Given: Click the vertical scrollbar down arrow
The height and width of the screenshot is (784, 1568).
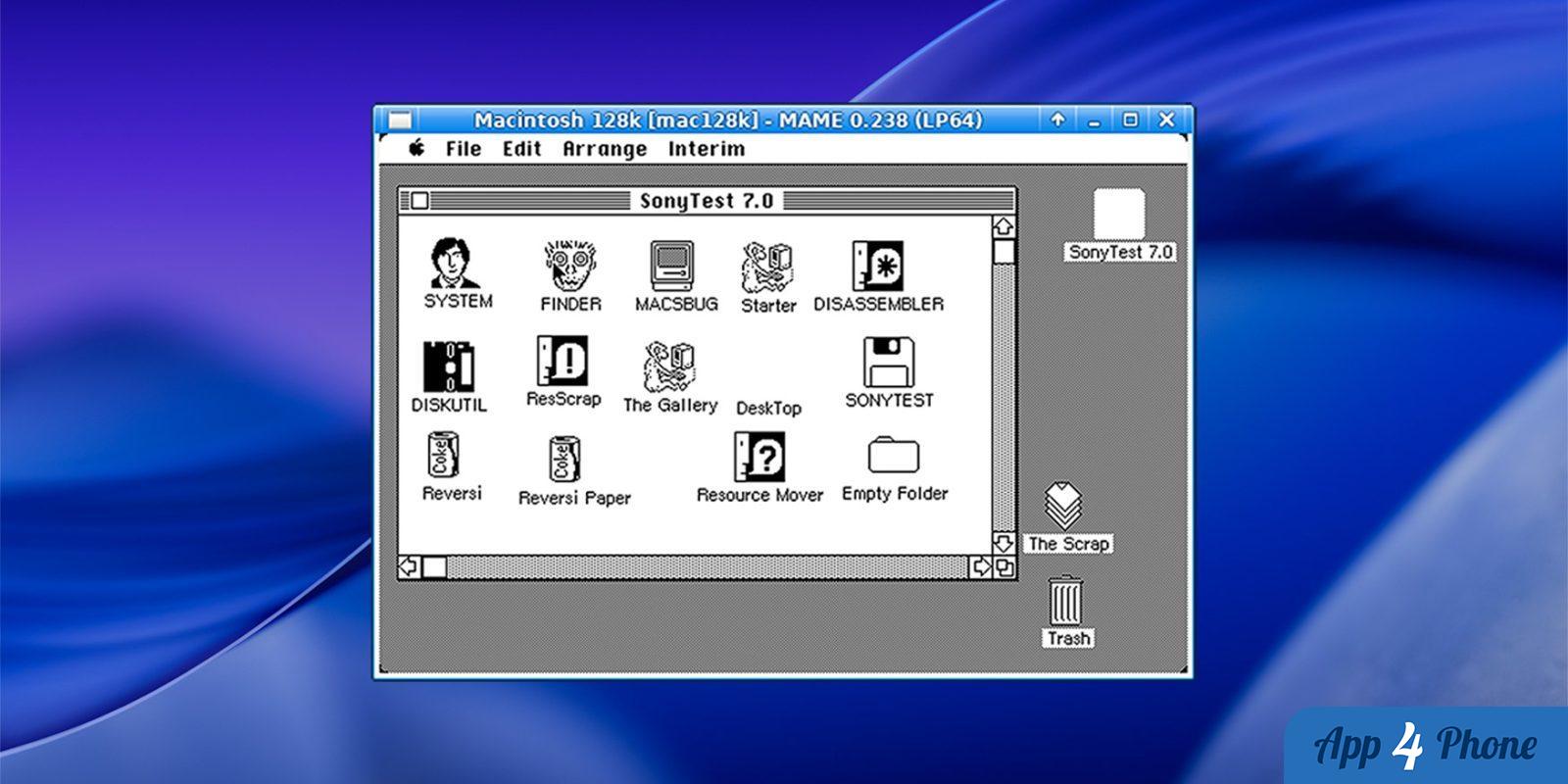Looking at the screenshot, I should click(1004, 543).
